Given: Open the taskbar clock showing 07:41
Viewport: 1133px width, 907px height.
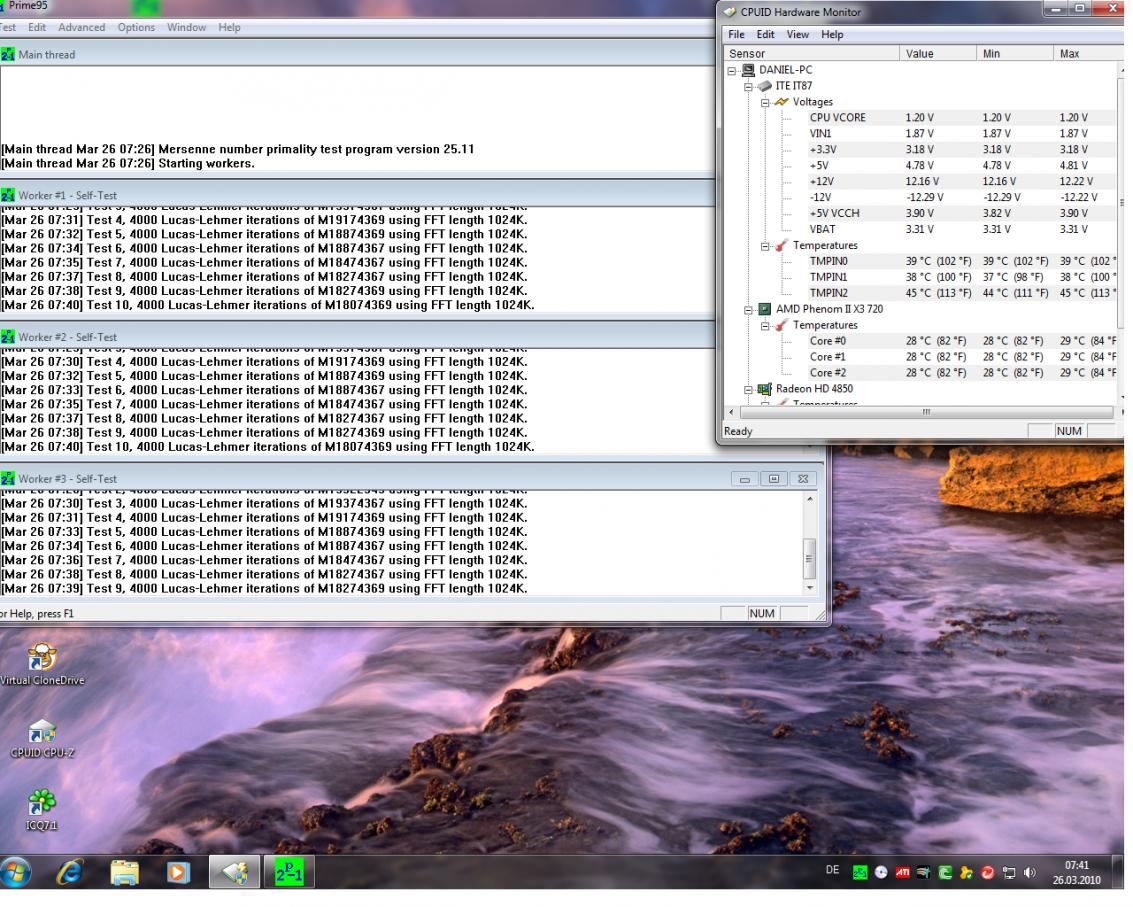Looking at the screenshot, I should (1077, 872).
